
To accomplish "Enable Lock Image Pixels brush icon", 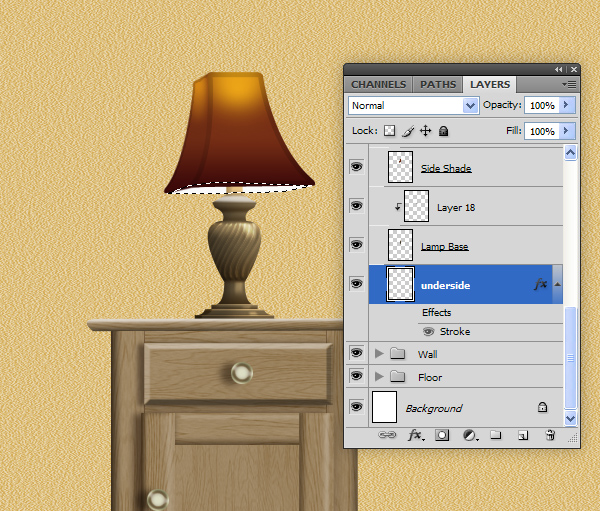I will [408, 131].
